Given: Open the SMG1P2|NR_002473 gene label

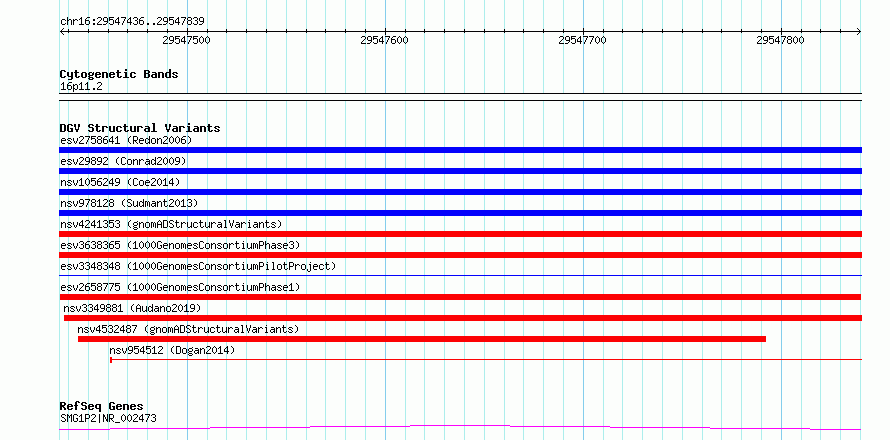Looking at the screenshot, I should coord(108,419).
